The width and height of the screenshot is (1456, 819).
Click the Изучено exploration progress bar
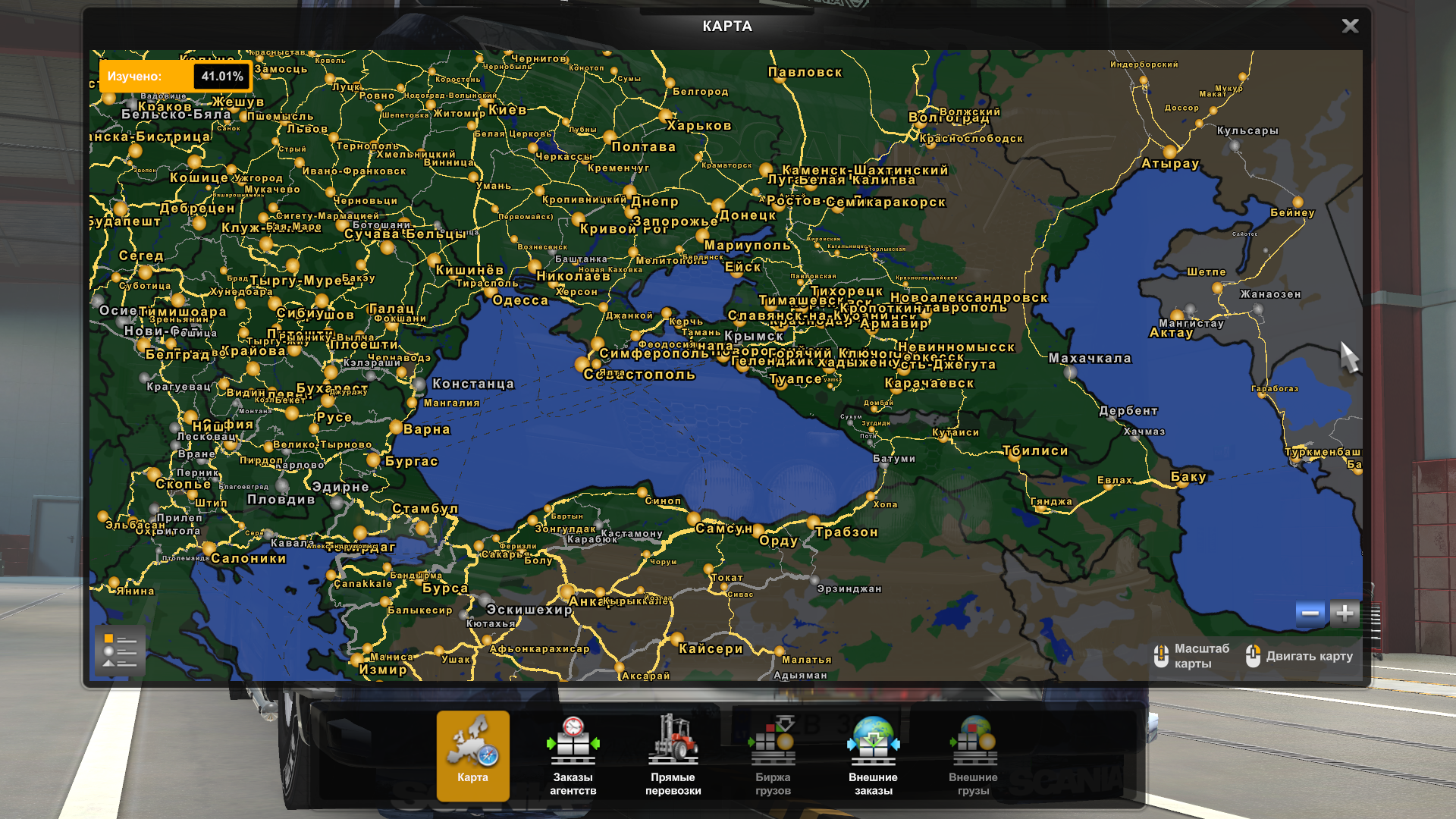click(174, 76)
